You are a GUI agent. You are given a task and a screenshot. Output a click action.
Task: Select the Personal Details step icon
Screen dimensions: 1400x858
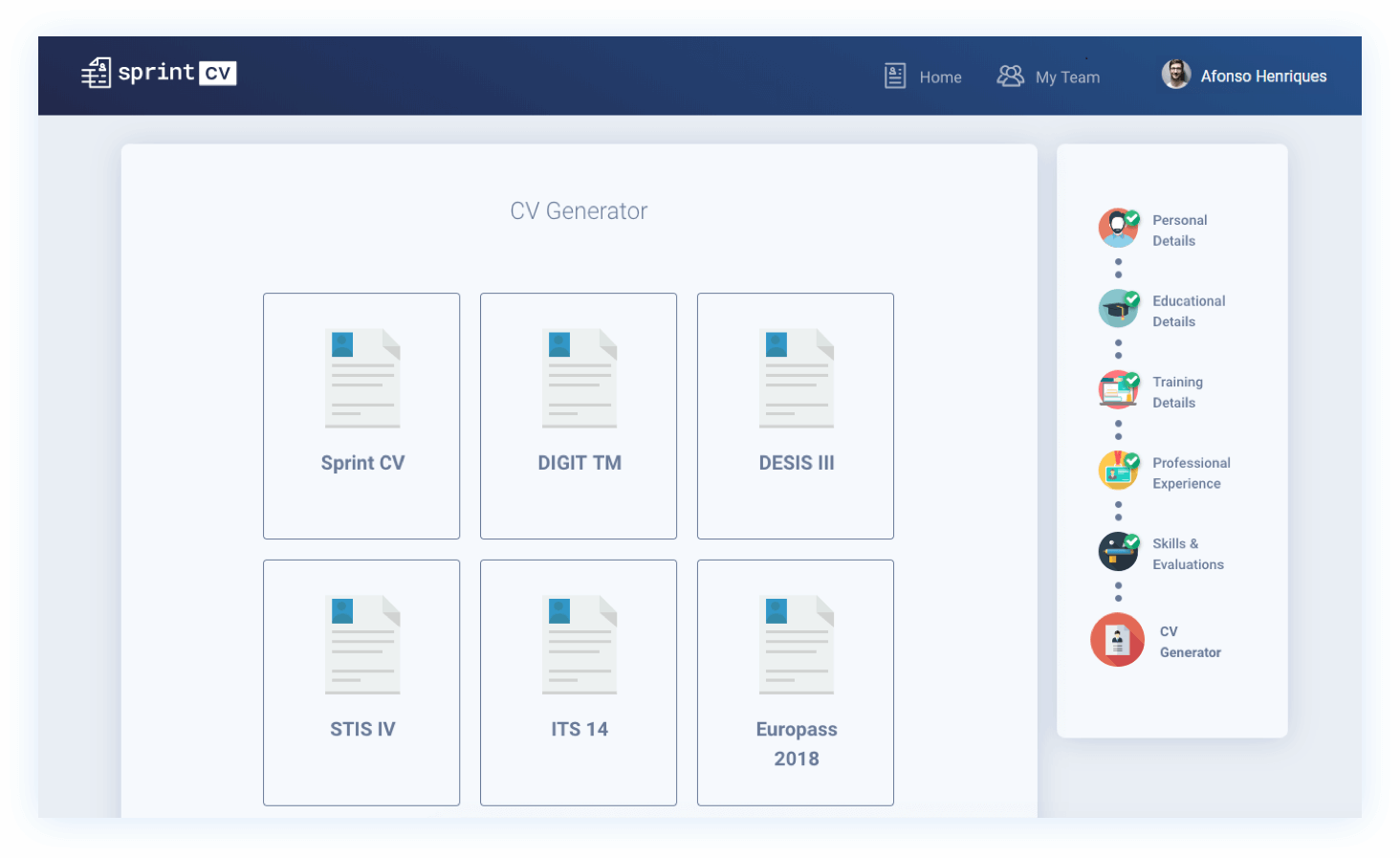coord(1118,227)
